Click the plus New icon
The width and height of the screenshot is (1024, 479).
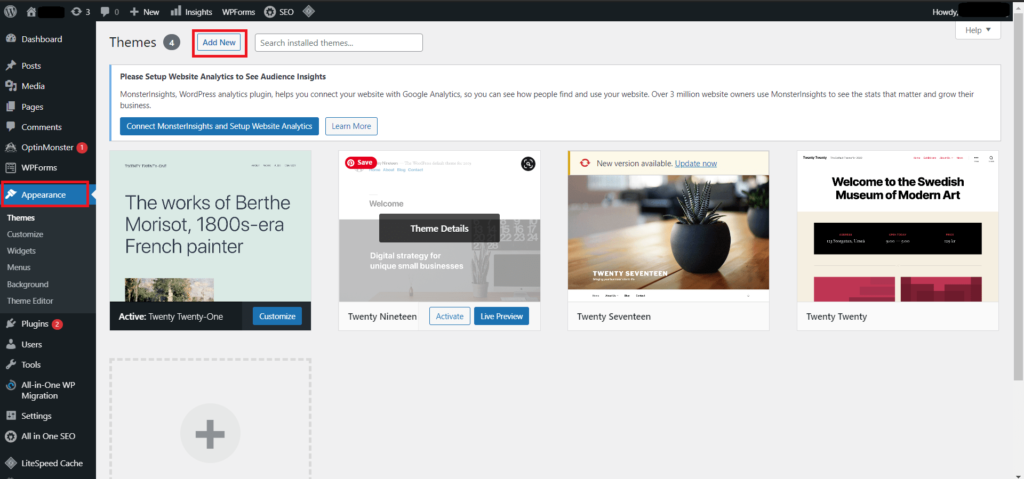(x=135, y=11)
